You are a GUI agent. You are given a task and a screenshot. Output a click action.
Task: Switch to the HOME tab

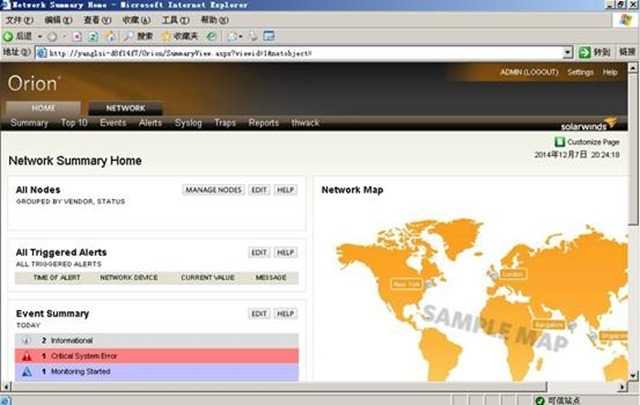click(43, 108)
